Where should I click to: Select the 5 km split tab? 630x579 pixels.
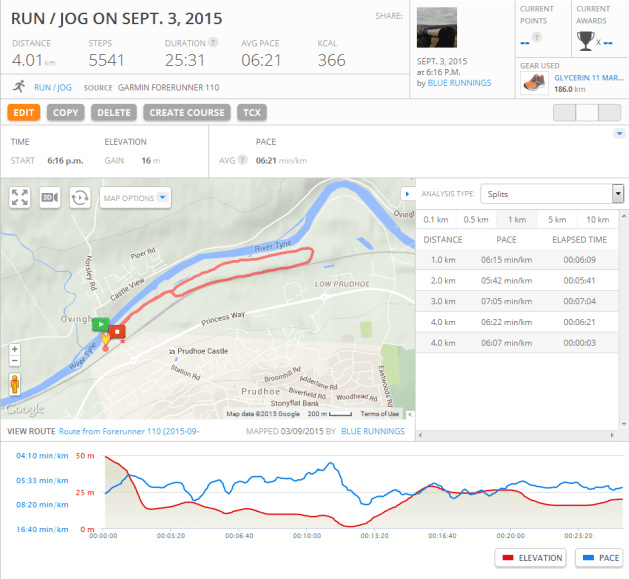(557, 219)
